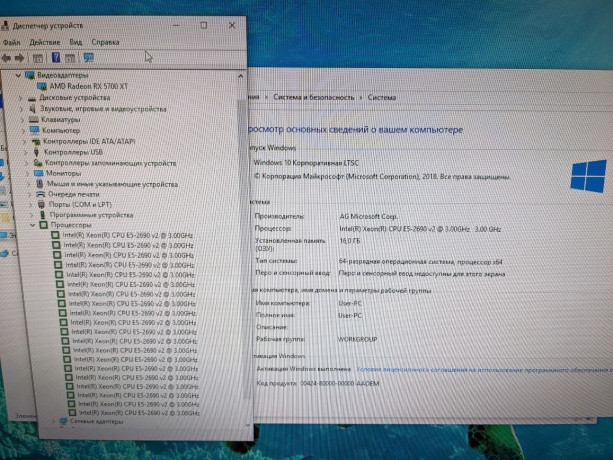Expand the Порты (COM и LPT) node
The width and height of the screenshot is (613, 460).
click(x=30, y=205)
